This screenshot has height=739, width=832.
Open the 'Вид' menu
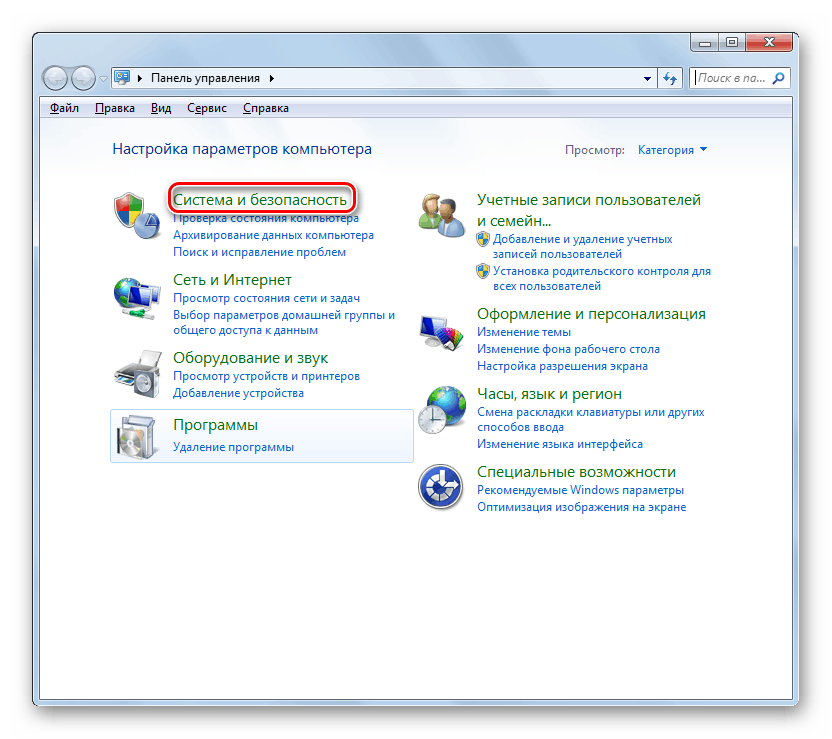tap(161, 108)
